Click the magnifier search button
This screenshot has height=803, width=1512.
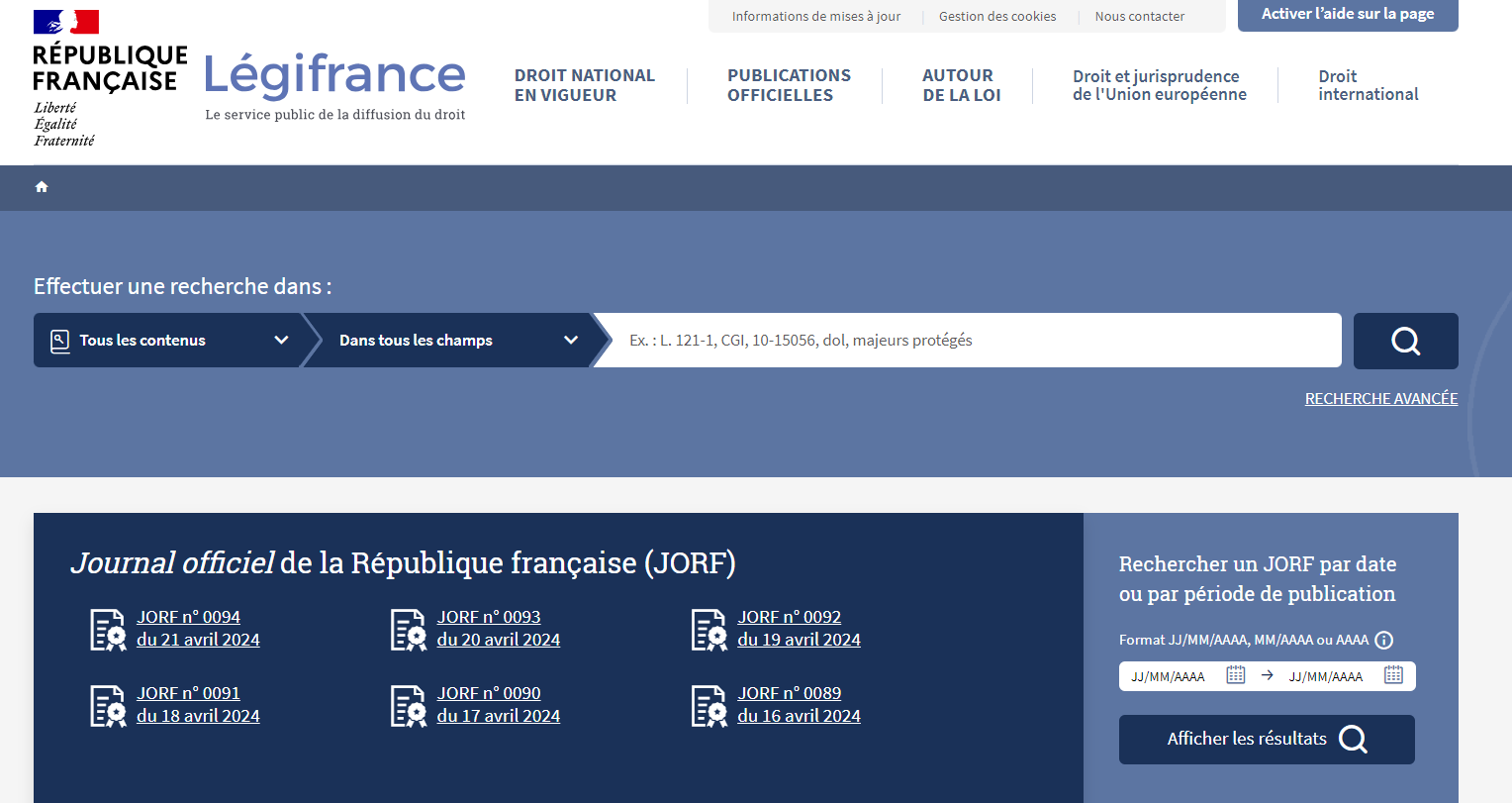click(1405, 341)
